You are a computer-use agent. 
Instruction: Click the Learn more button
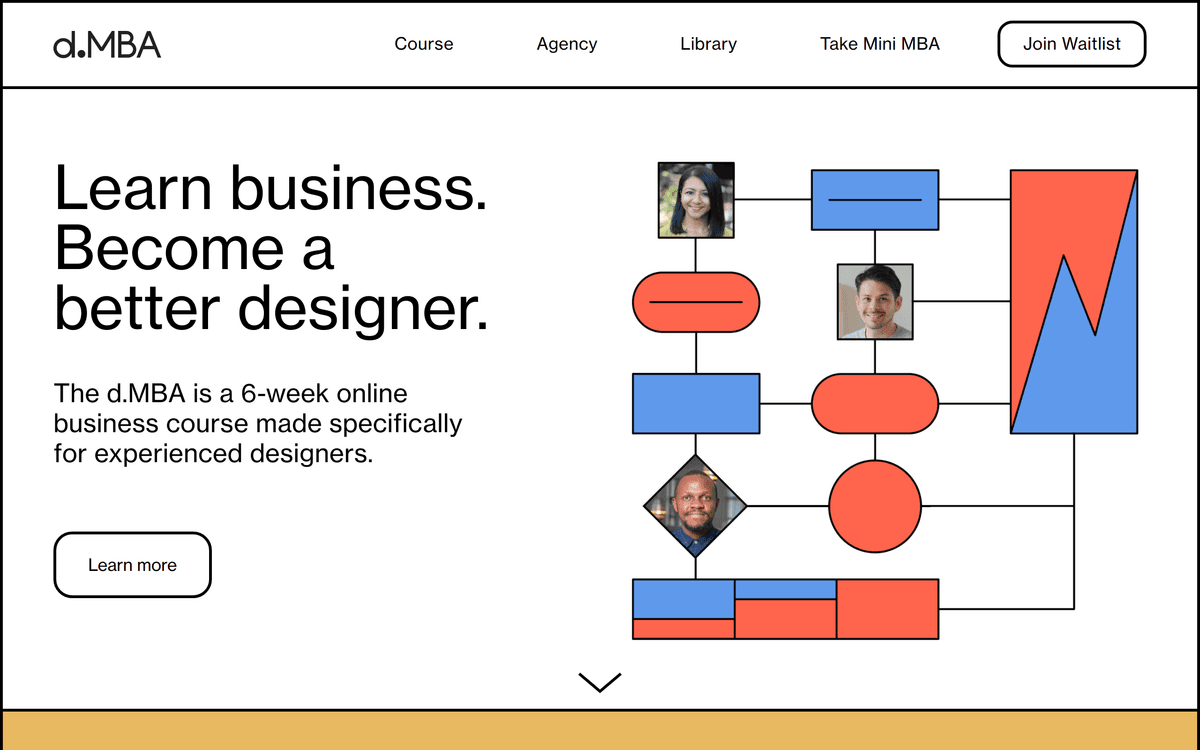(132, 565)
